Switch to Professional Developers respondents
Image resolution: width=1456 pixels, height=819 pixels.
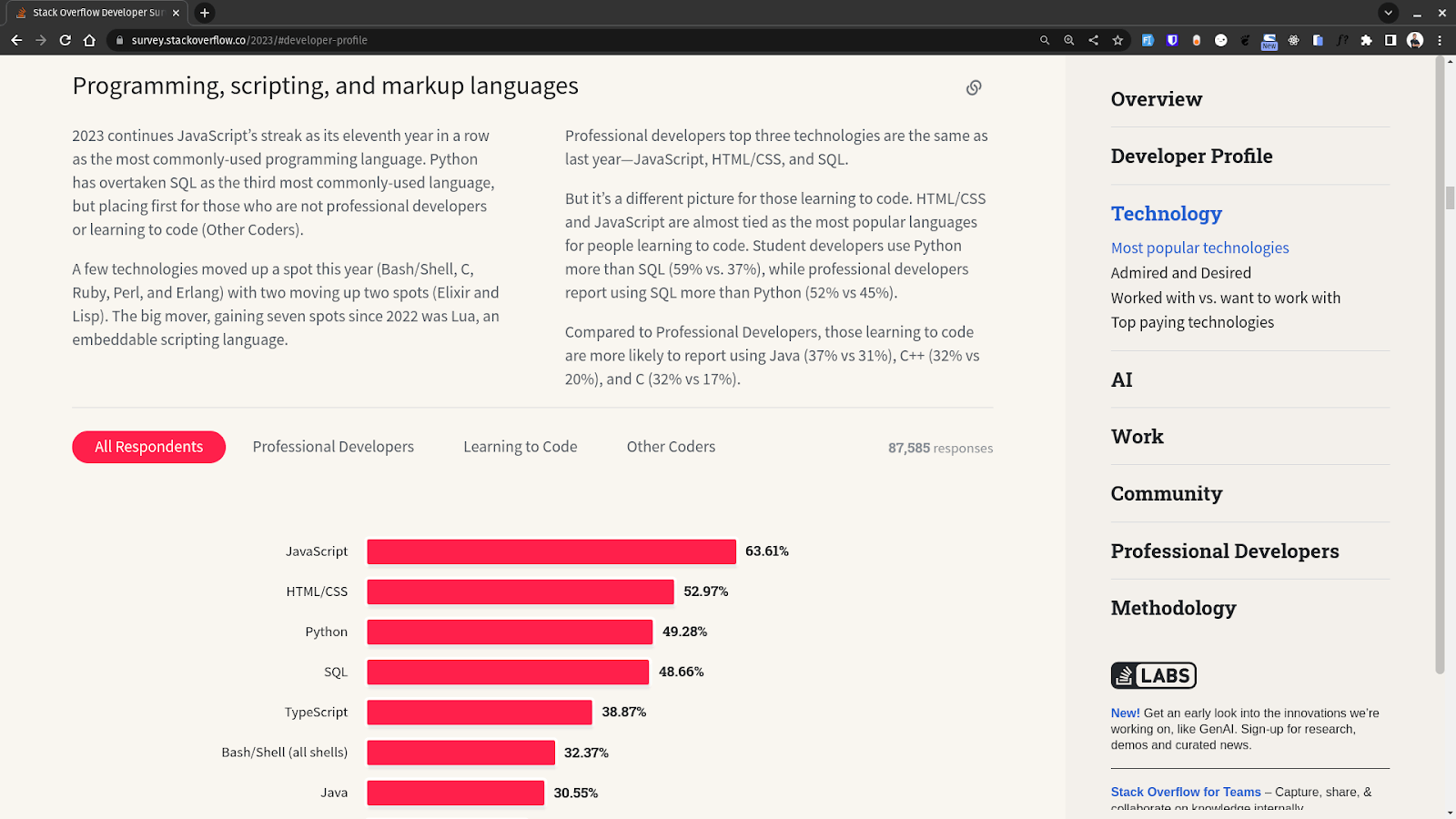click(333, 447)
